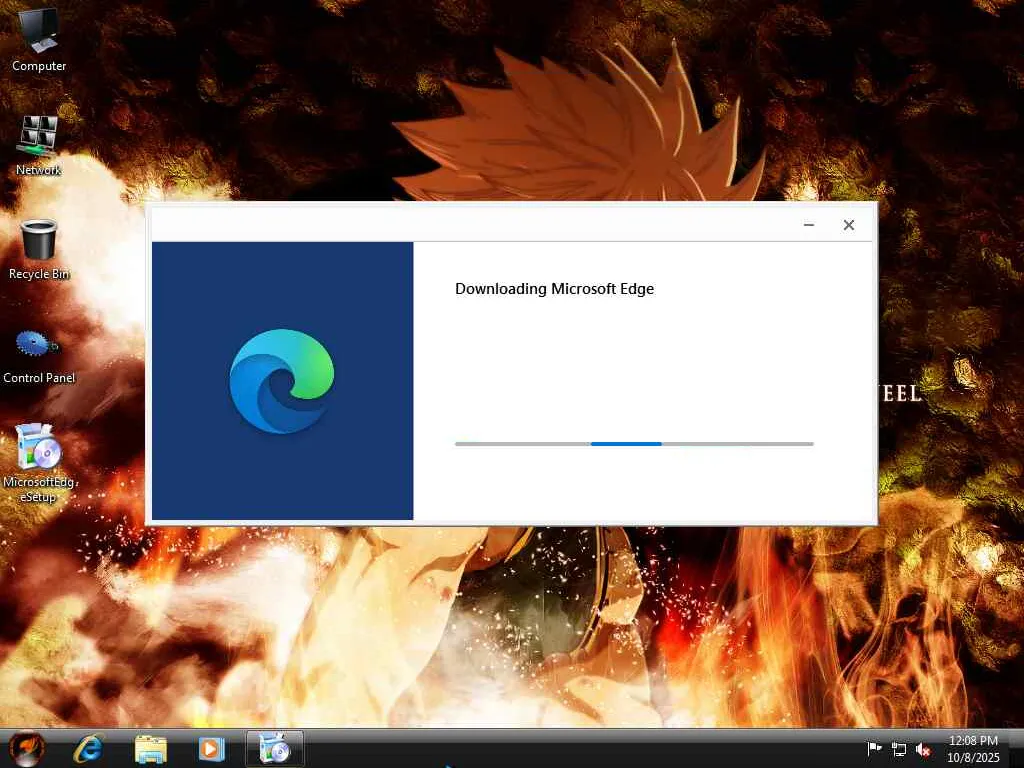Minimize the Edge installer window

(x=808, y=225)
